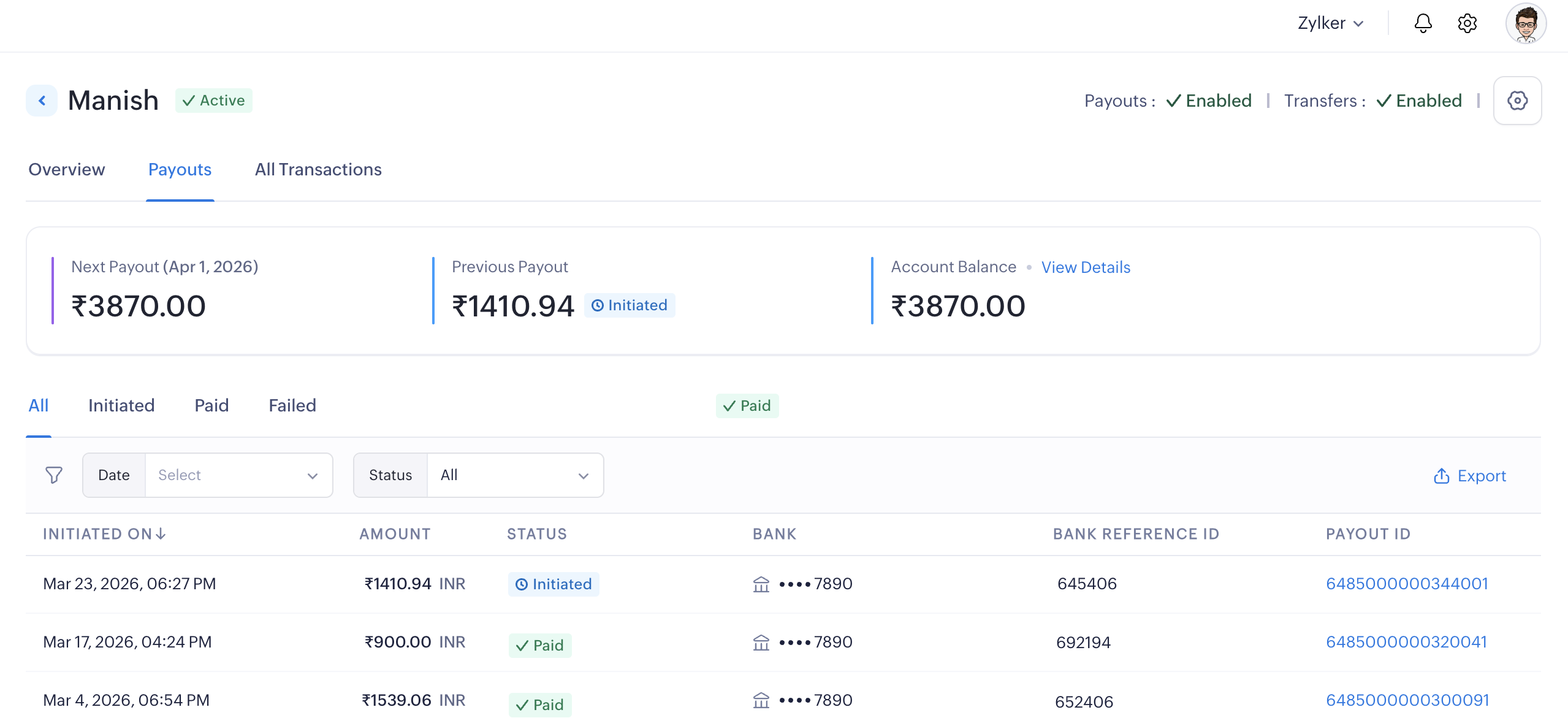Viewport: 1568px width, 726px height.
Task: Switch to the Overview tab
Action: click(67, 170)
